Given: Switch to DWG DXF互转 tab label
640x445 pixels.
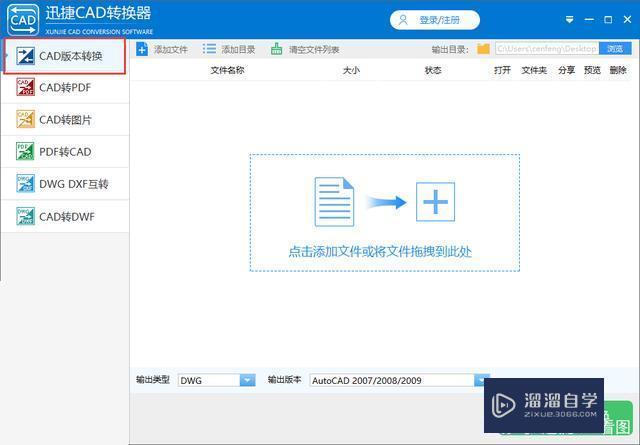Looking at the screenshot, I should point(74,184).
